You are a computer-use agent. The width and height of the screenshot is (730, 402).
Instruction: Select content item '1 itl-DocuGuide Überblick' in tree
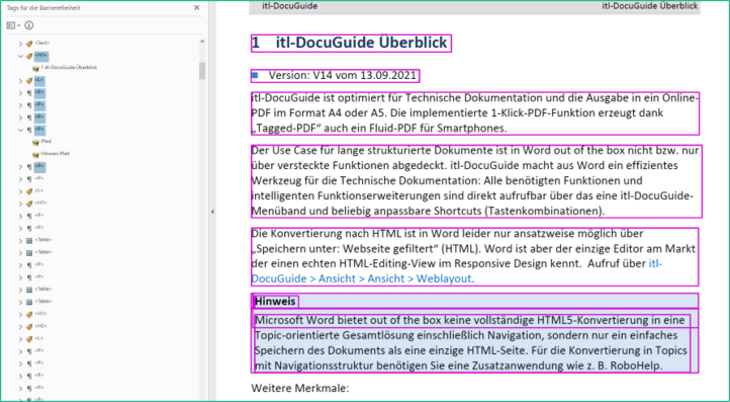click(x=69, y=68)
